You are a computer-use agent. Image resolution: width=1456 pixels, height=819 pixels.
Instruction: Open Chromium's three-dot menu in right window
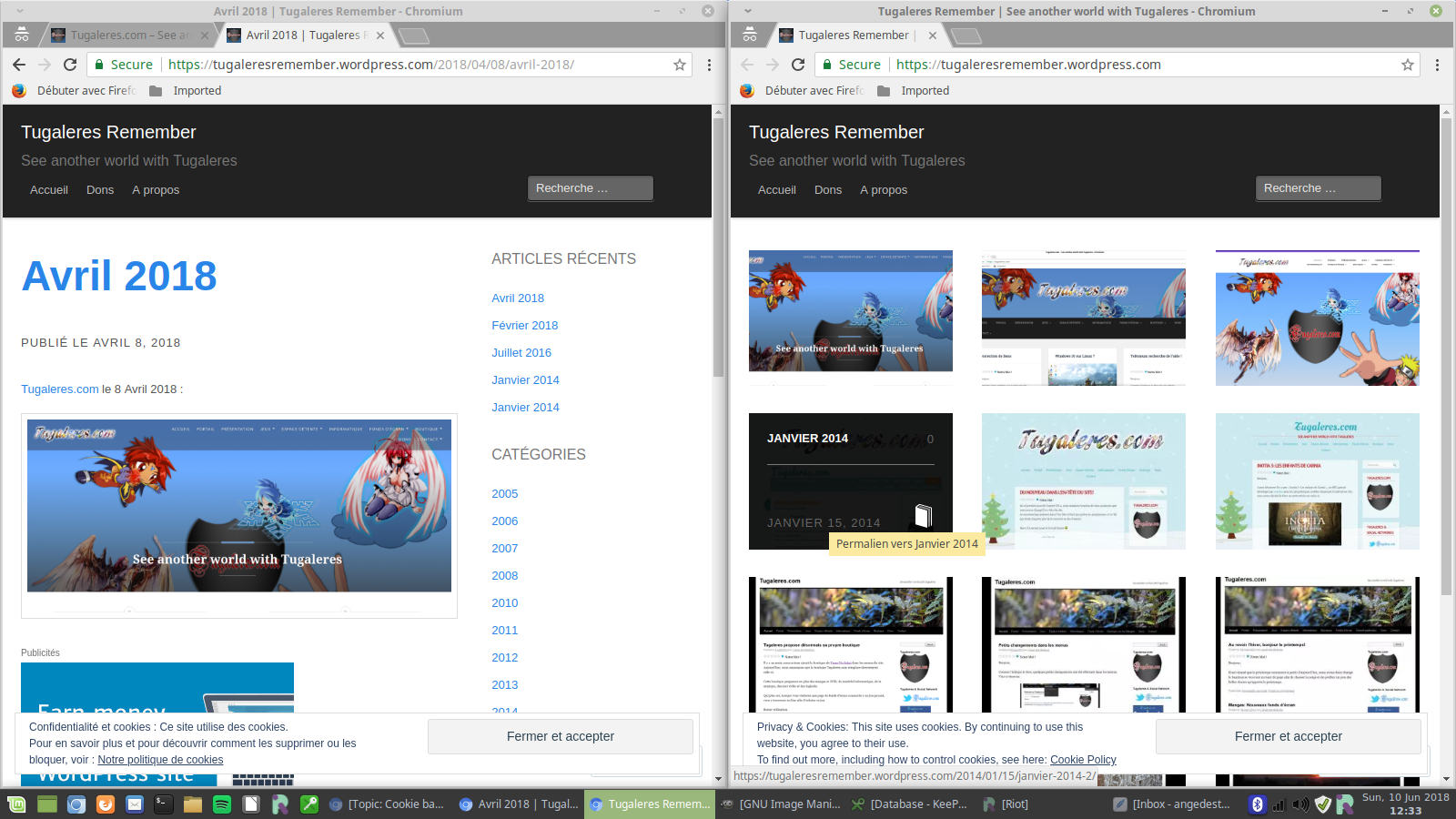1437,65
